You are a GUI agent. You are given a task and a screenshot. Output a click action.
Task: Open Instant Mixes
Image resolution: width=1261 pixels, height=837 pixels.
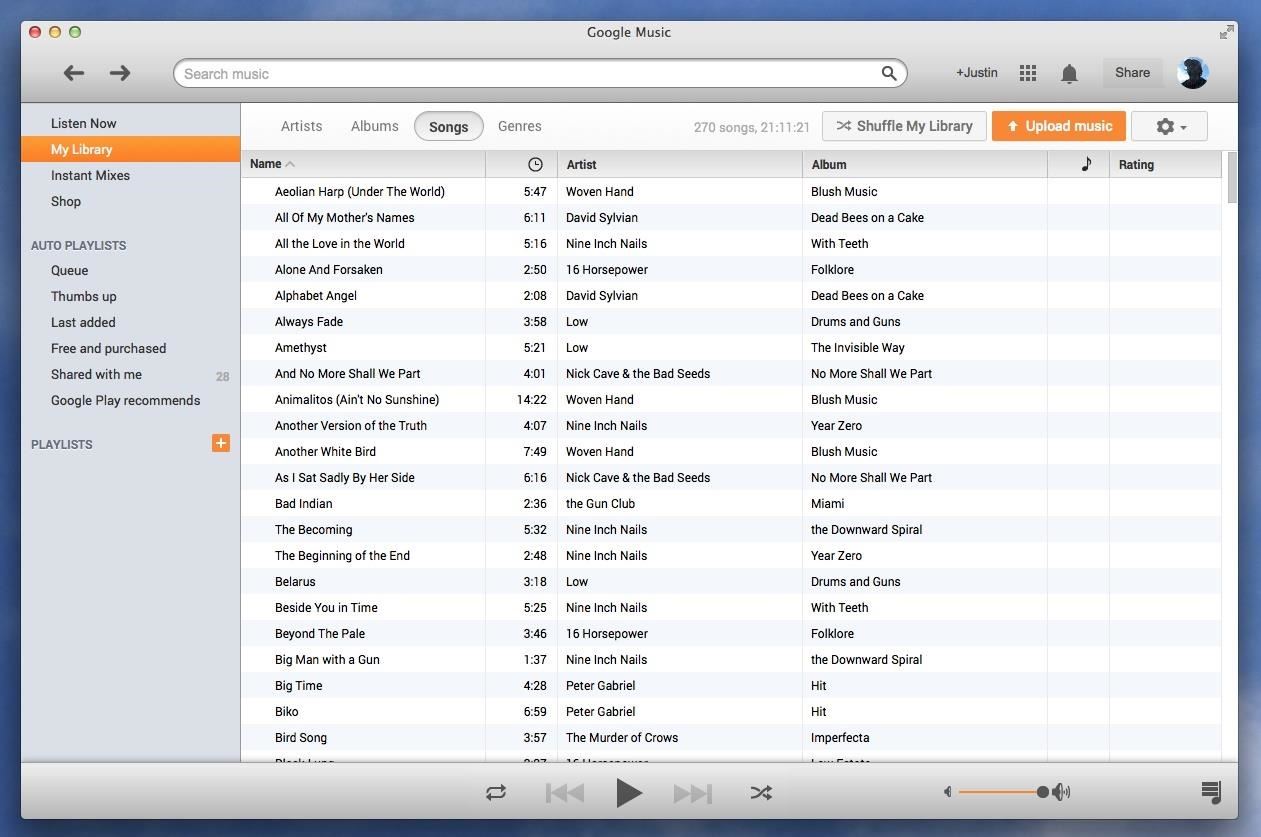coord(90,175)
